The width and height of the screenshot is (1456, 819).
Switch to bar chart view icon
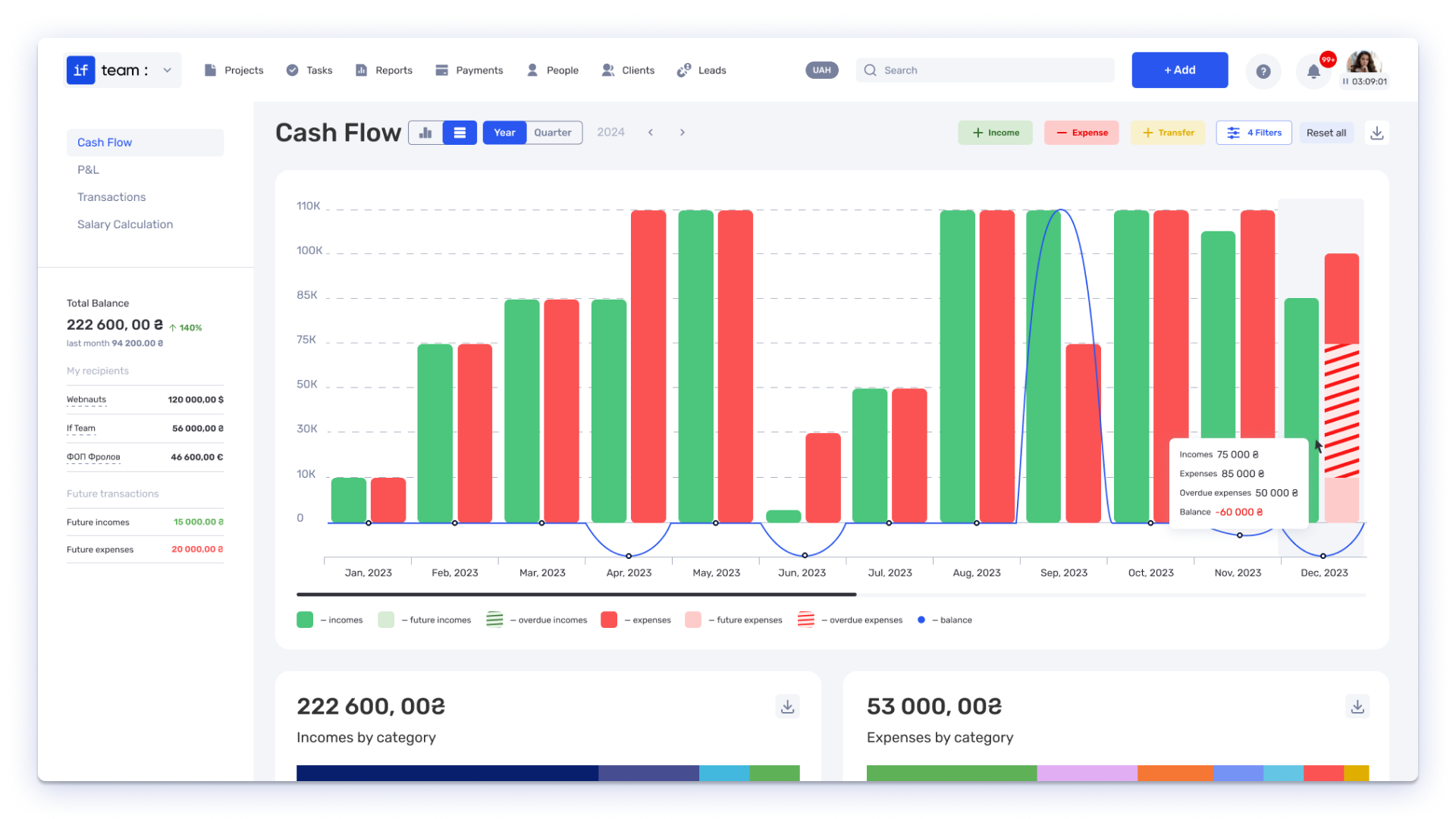pos(425,133)
